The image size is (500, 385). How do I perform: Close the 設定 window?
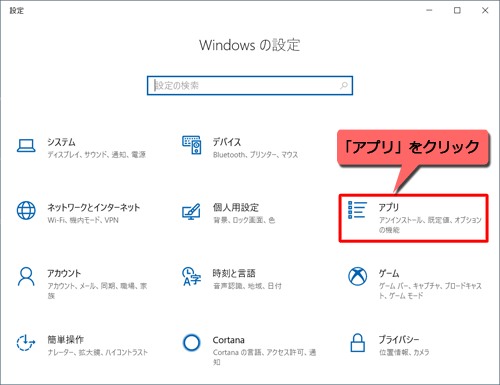(x=485, y=11)
